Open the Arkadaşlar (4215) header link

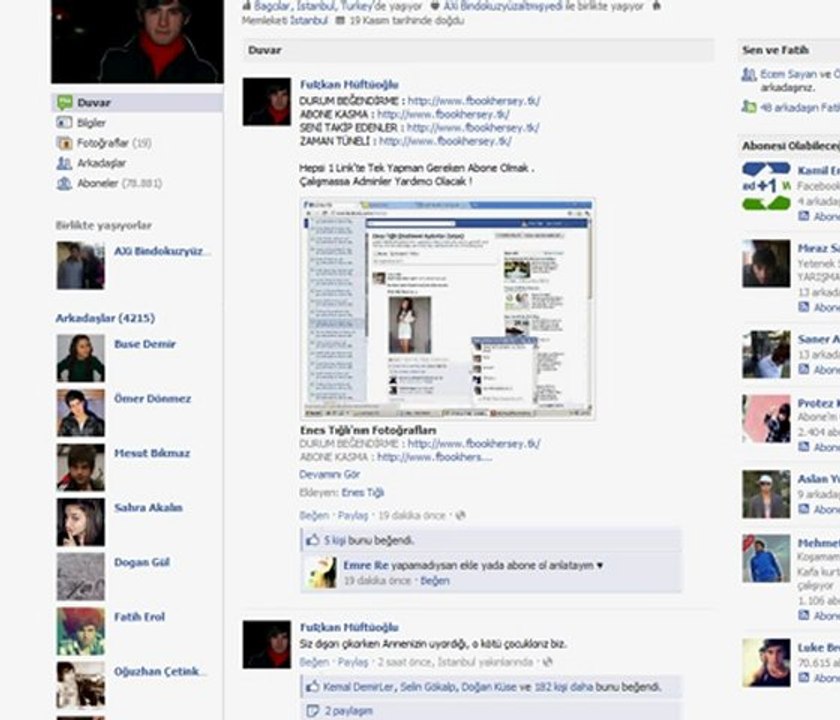point(105,318)
